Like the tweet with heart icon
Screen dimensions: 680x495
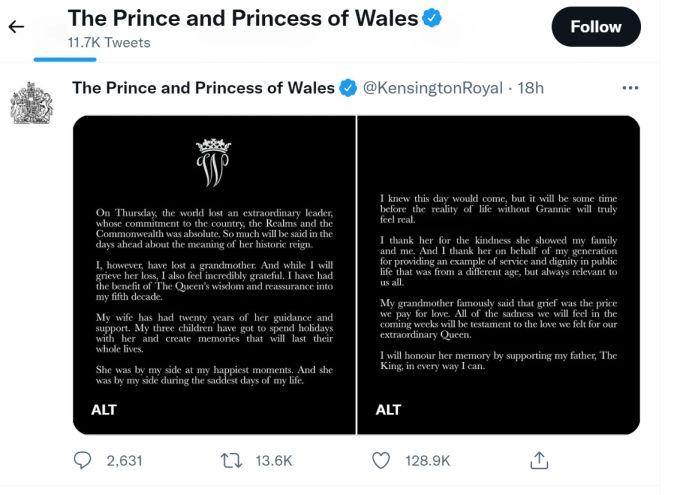pyautogui.click(x=381, y=460)
